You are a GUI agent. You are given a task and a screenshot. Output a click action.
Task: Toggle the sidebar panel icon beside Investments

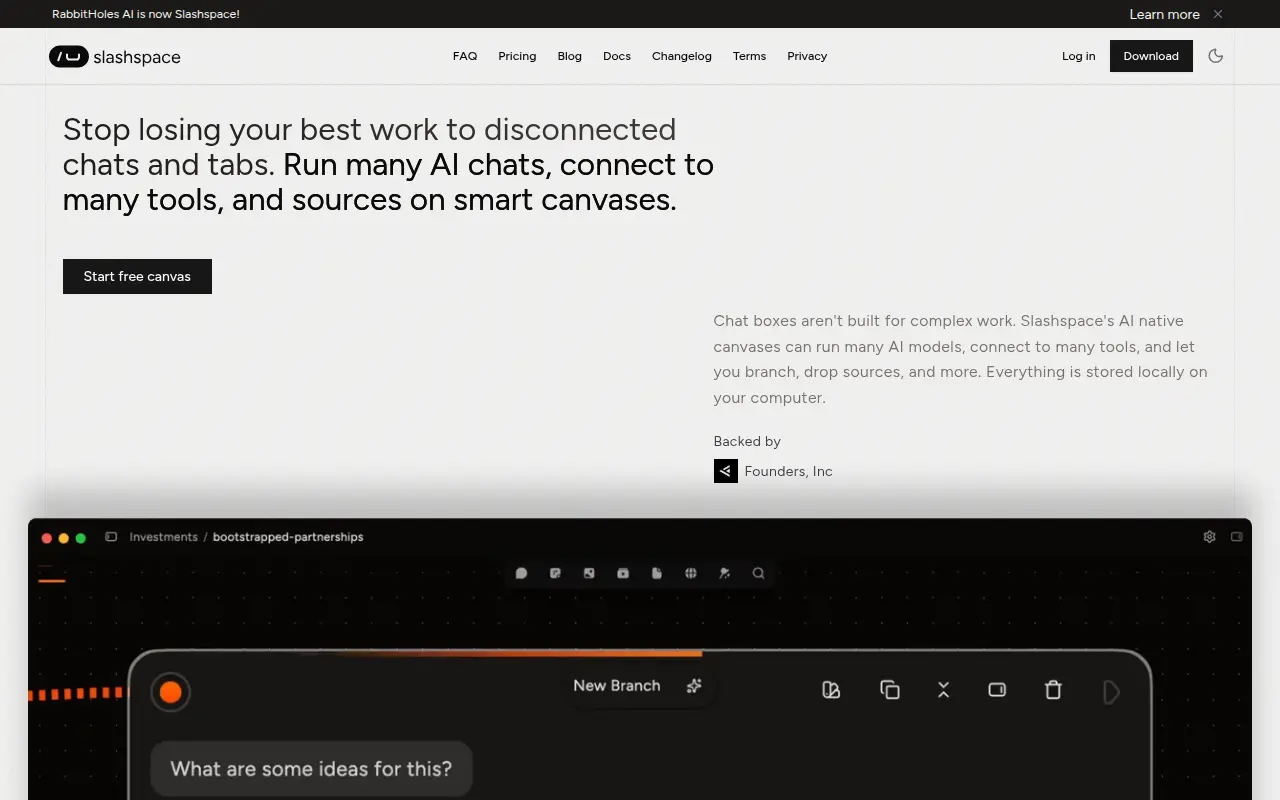tap(111, 537)
